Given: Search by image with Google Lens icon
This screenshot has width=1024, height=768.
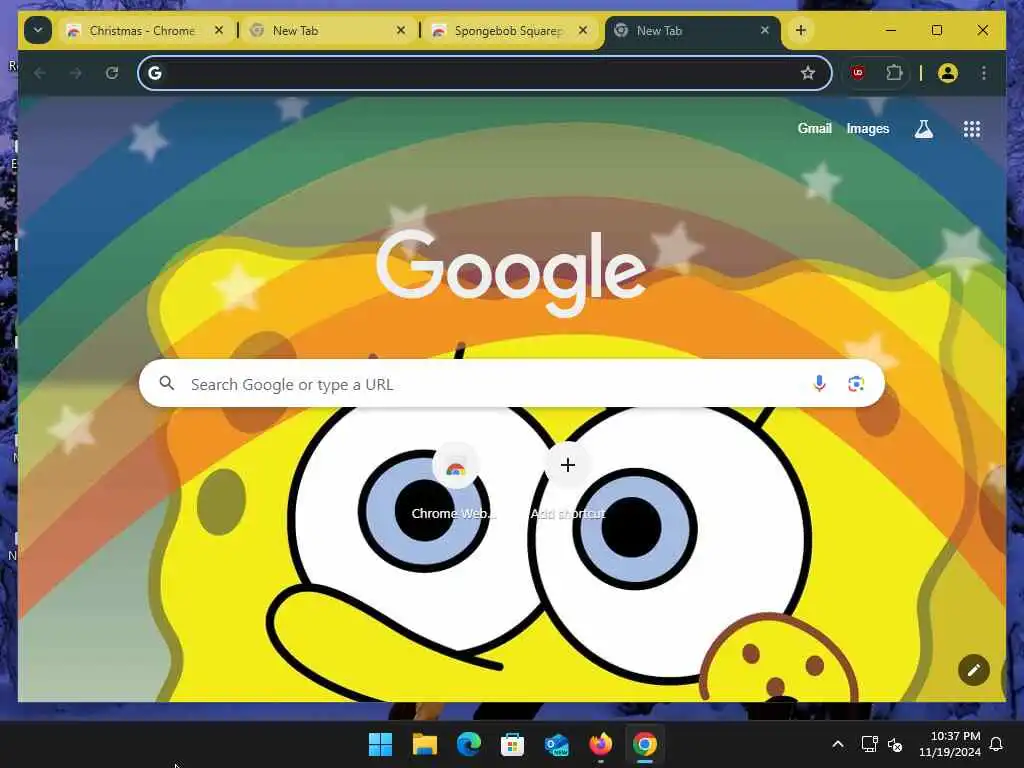Looking at the screenshot, I should click(856, 383).
